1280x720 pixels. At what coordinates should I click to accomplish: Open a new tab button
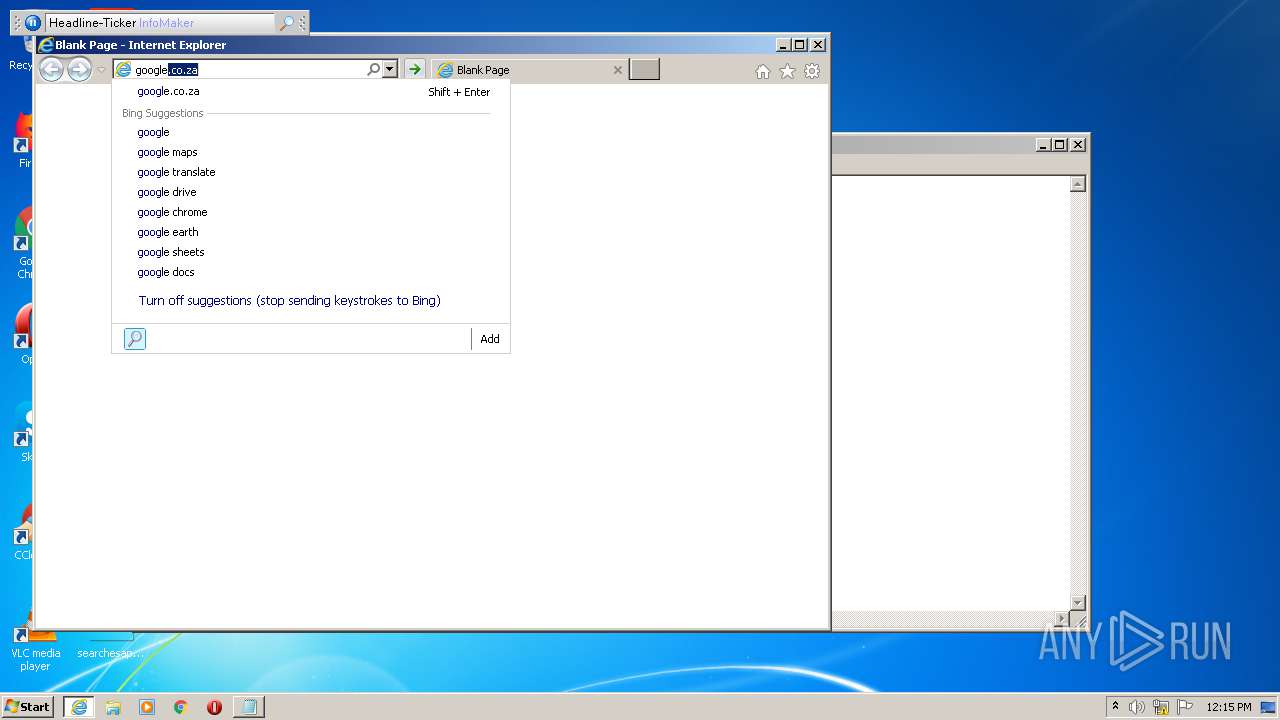pyautogui.click(x=644, y=69)
